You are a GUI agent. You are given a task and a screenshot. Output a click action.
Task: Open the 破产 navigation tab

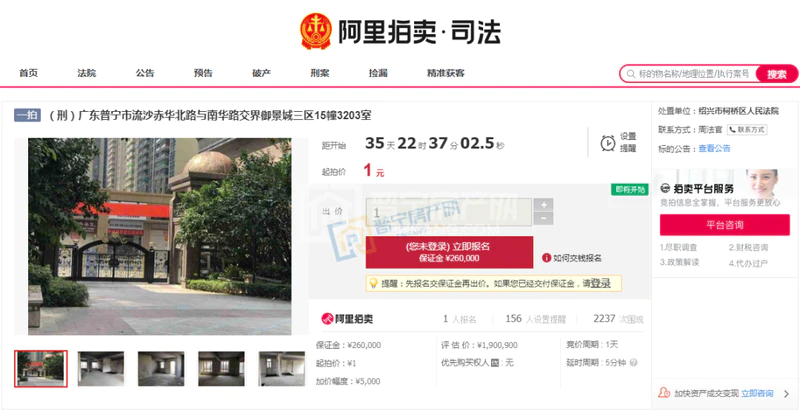click(261, 73)
